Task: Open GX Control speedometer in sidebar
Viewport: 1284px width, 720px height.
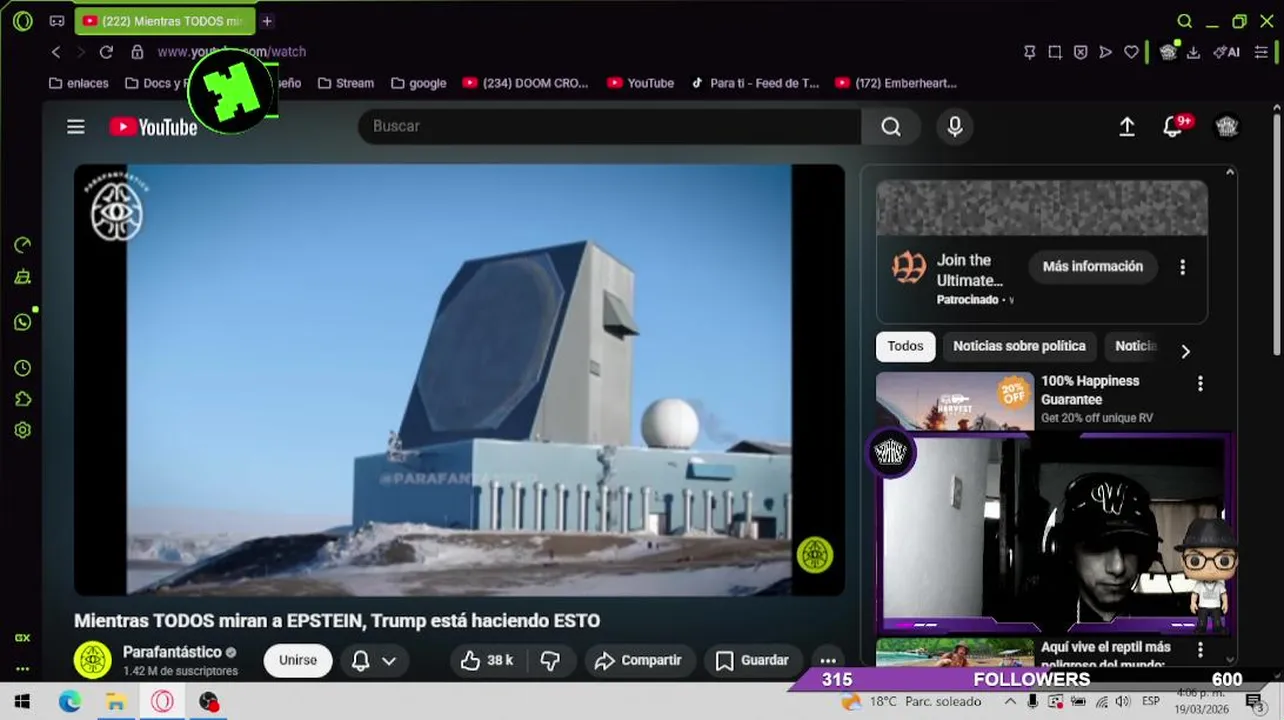Action: [x=22, y=245]
